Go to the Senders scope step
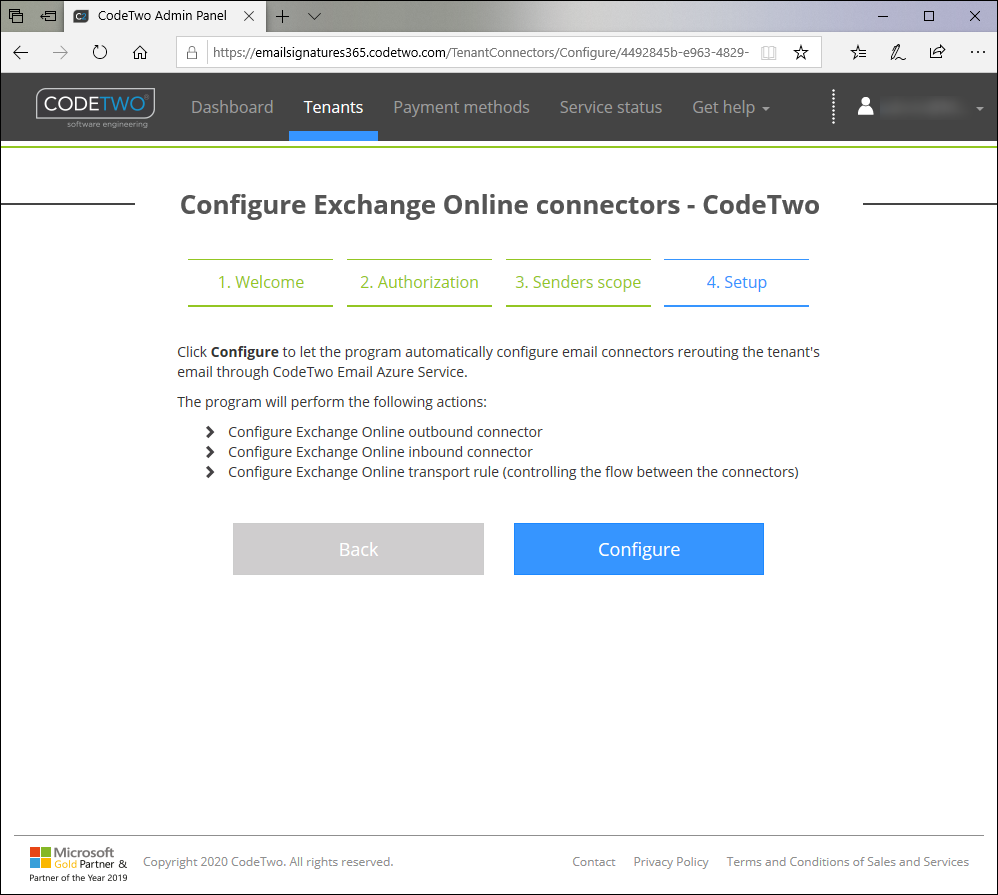Viewport: 998px width, 895px height. point(578,283)
